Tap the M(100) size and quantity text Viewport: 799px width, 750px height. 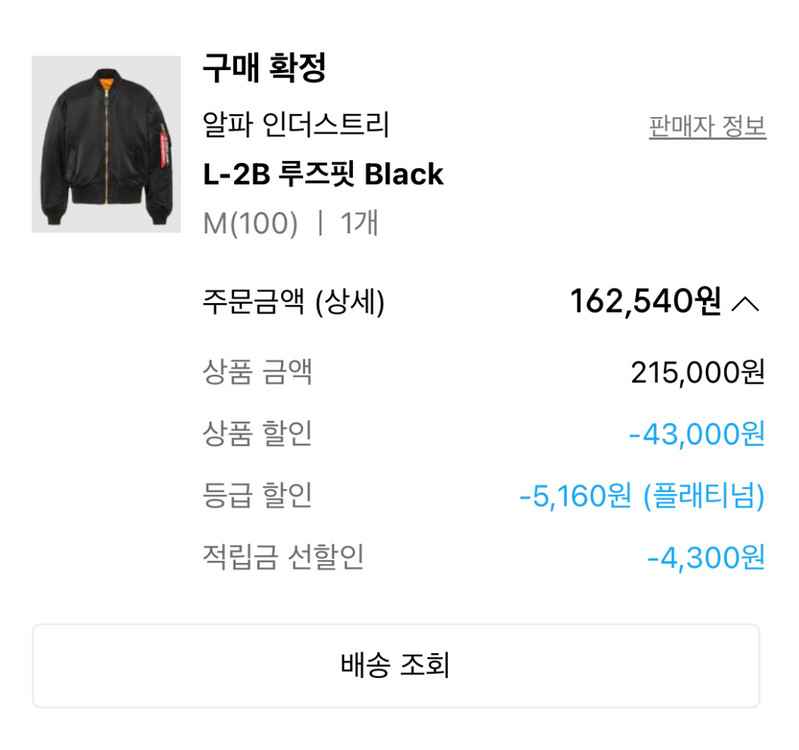click(250, 223)
